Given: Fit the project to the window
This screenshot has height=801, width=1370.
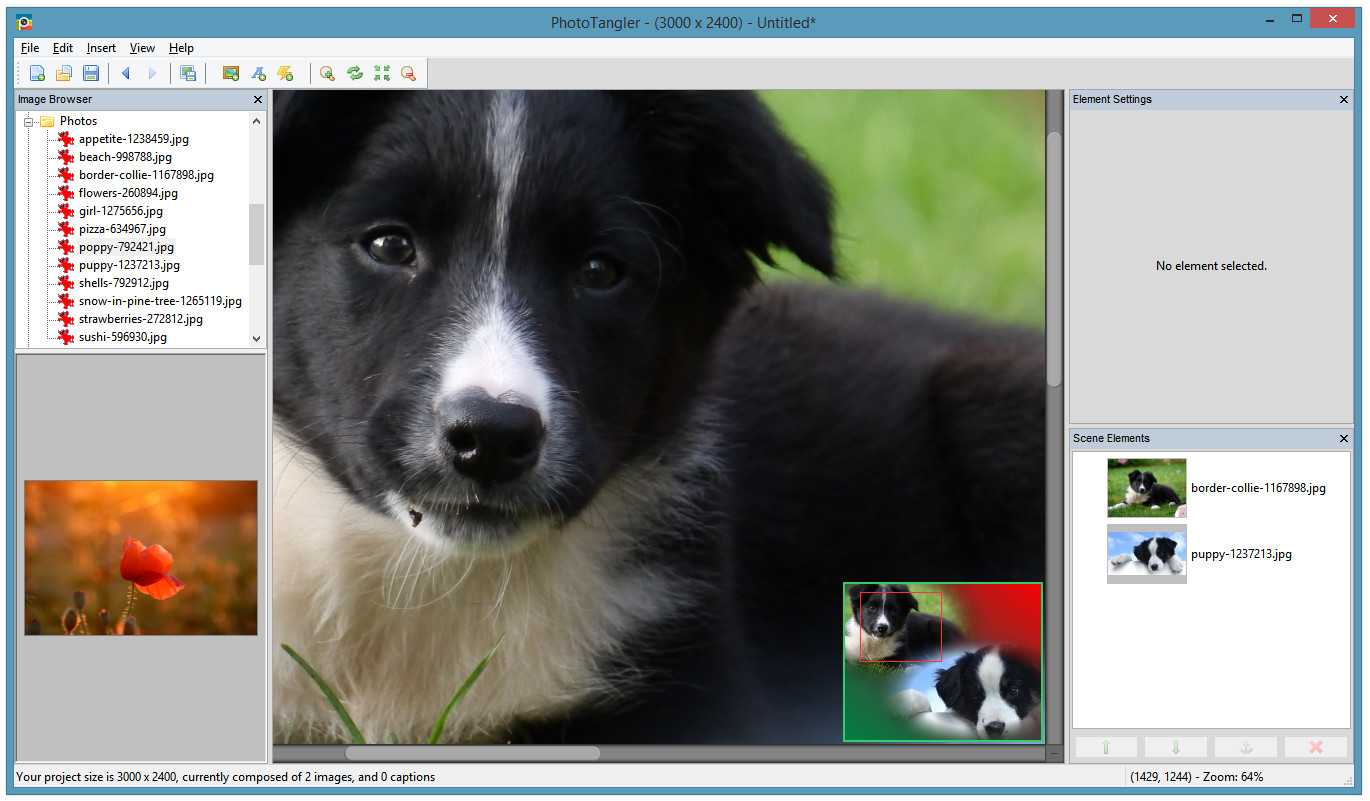Looking at the screenshot, I should pyautogui.click(x=381, y=72).
